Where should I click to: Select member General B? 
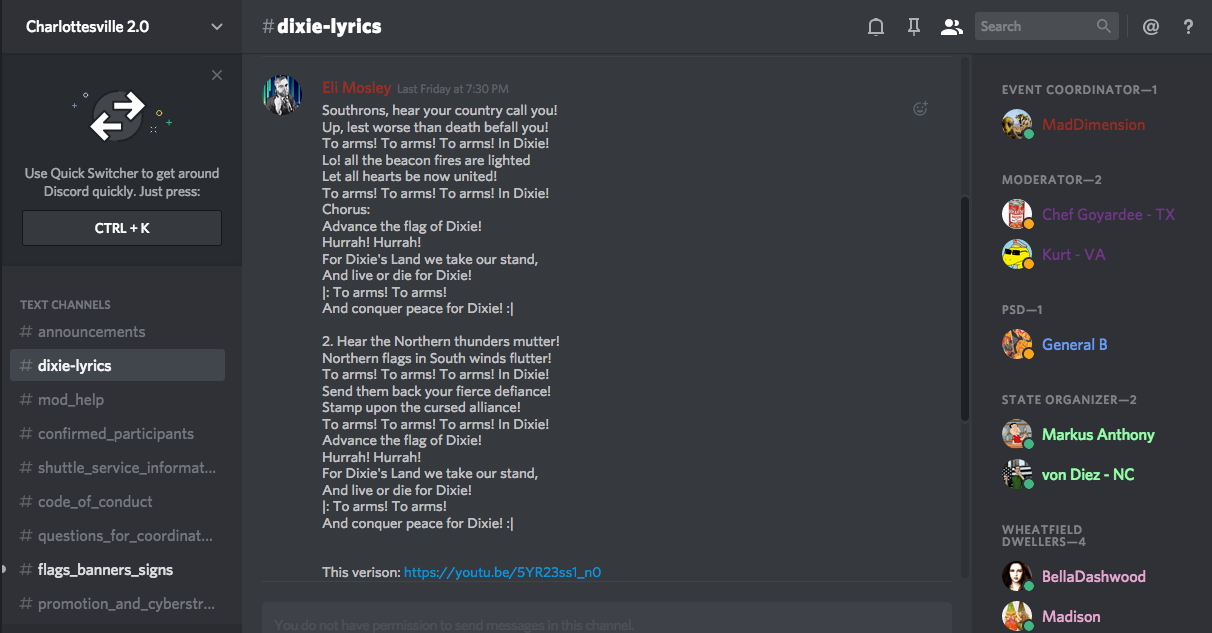pos(1074,345)
